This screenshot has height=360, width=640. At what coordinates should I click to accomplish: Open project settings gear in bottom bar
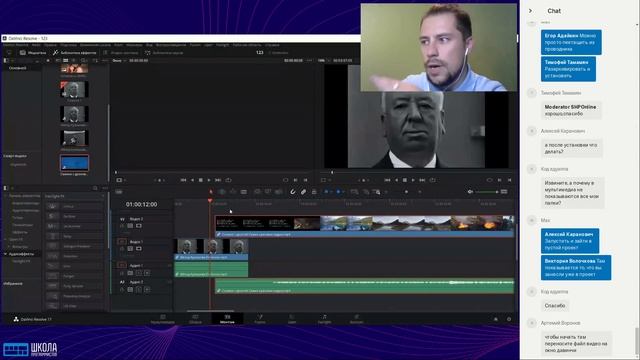pyautogui.click(x=509, y=319)
